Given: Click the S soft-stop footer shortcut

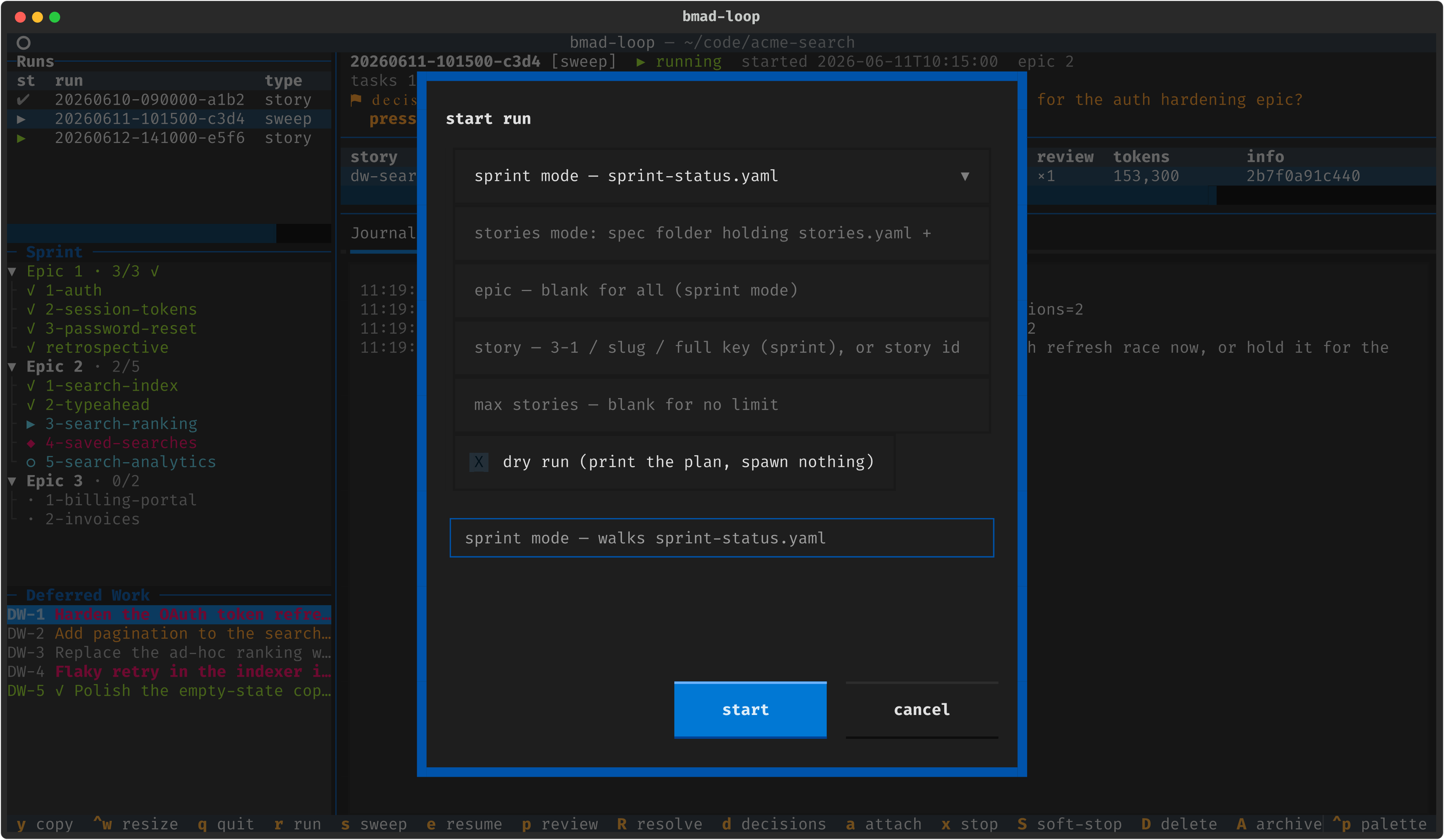Looking at the screenshot, I should pos(1069,824).
